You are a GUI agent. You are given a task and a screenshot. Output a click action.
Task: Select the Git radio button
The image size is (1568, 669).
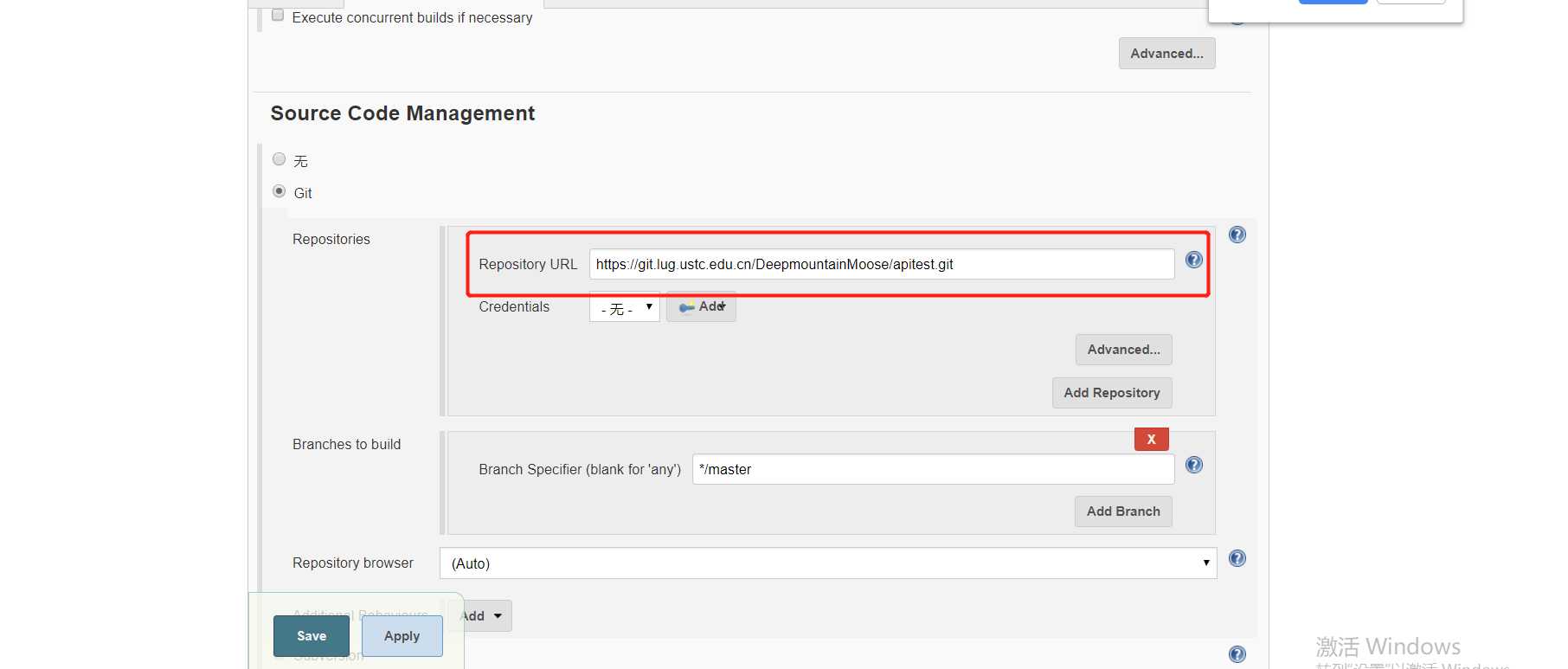coord(279,191)
